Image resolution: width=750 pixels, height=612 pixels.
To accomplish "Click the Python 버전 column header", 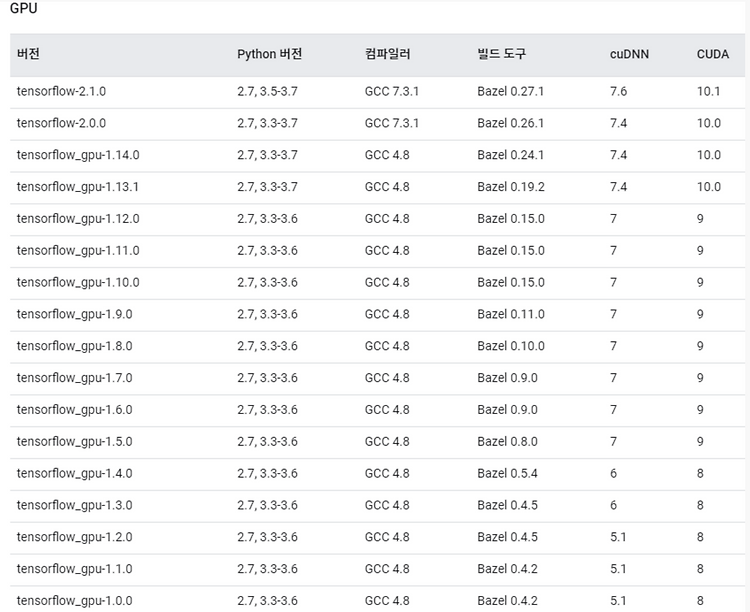I will pyautogui.click(x=269, y=54).
